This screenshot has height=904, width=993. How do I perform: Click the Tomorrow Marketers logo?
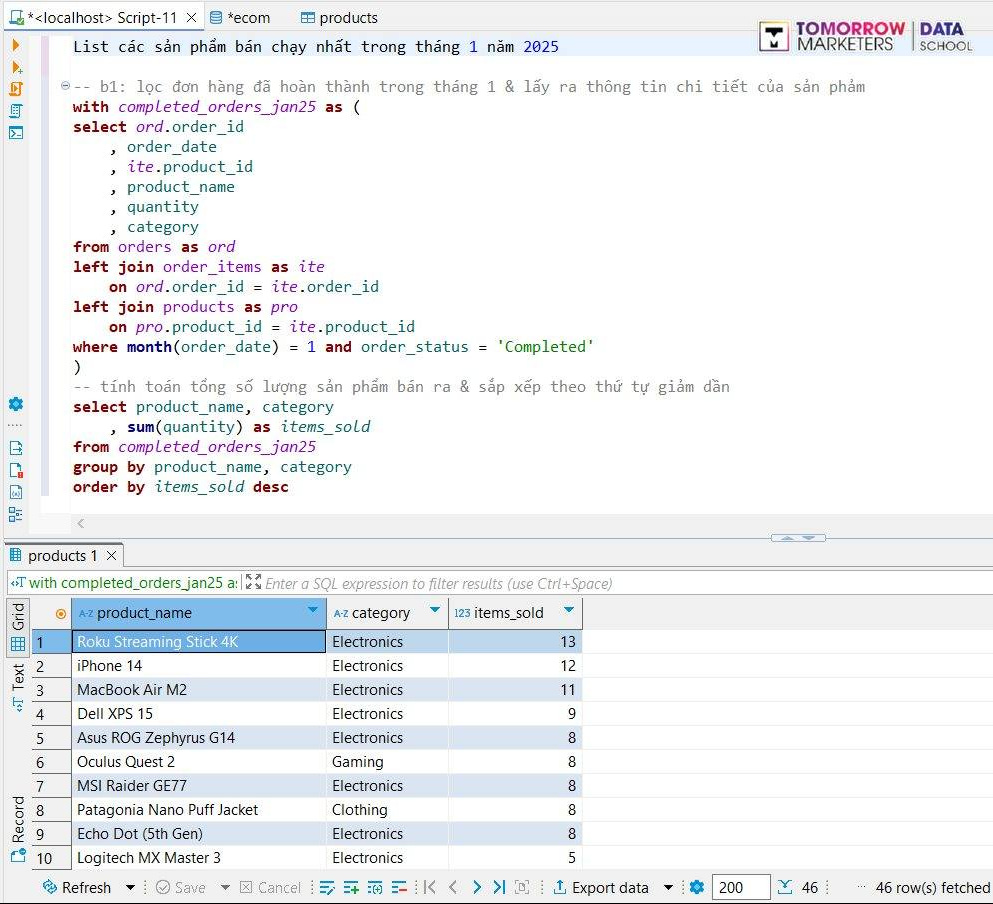[x=866, y=36]
